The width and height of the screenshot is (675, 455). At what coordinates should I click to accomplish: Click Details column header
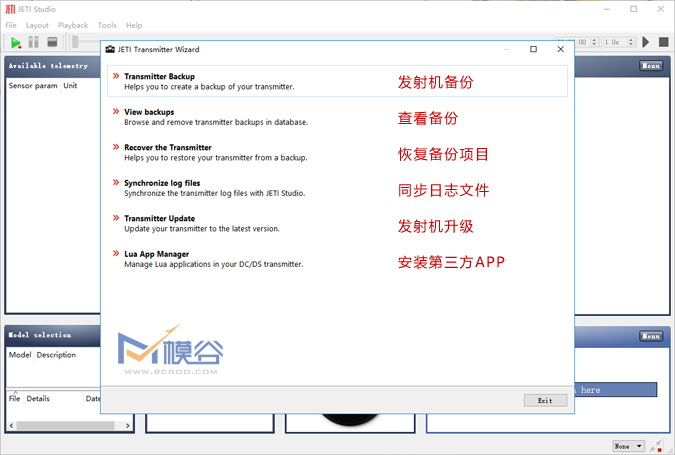38,398
